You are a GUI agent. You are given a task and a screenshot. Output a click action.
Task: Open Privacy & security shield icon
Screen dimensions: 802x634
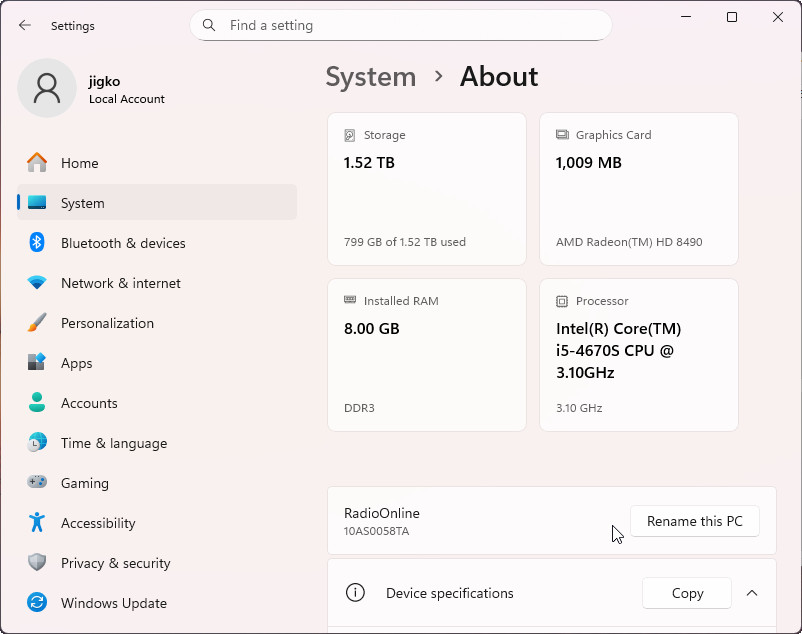tap(37, 563)
